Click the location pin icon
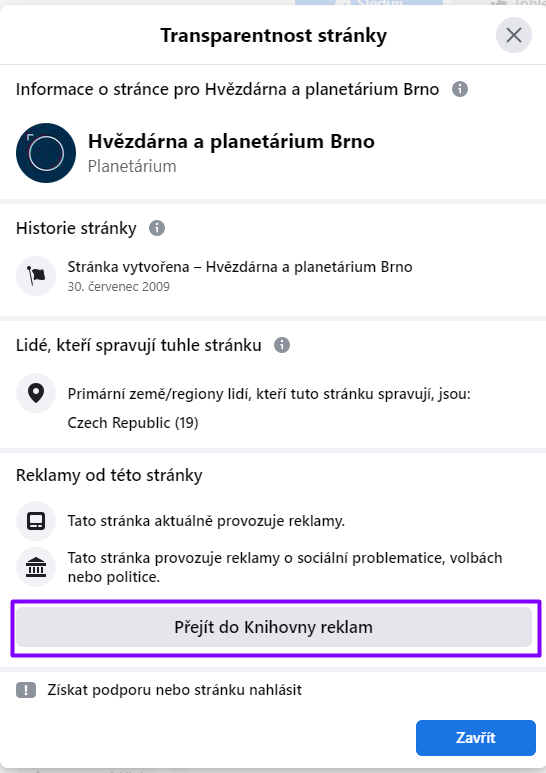Screen dimensions: 546x773 36,393
